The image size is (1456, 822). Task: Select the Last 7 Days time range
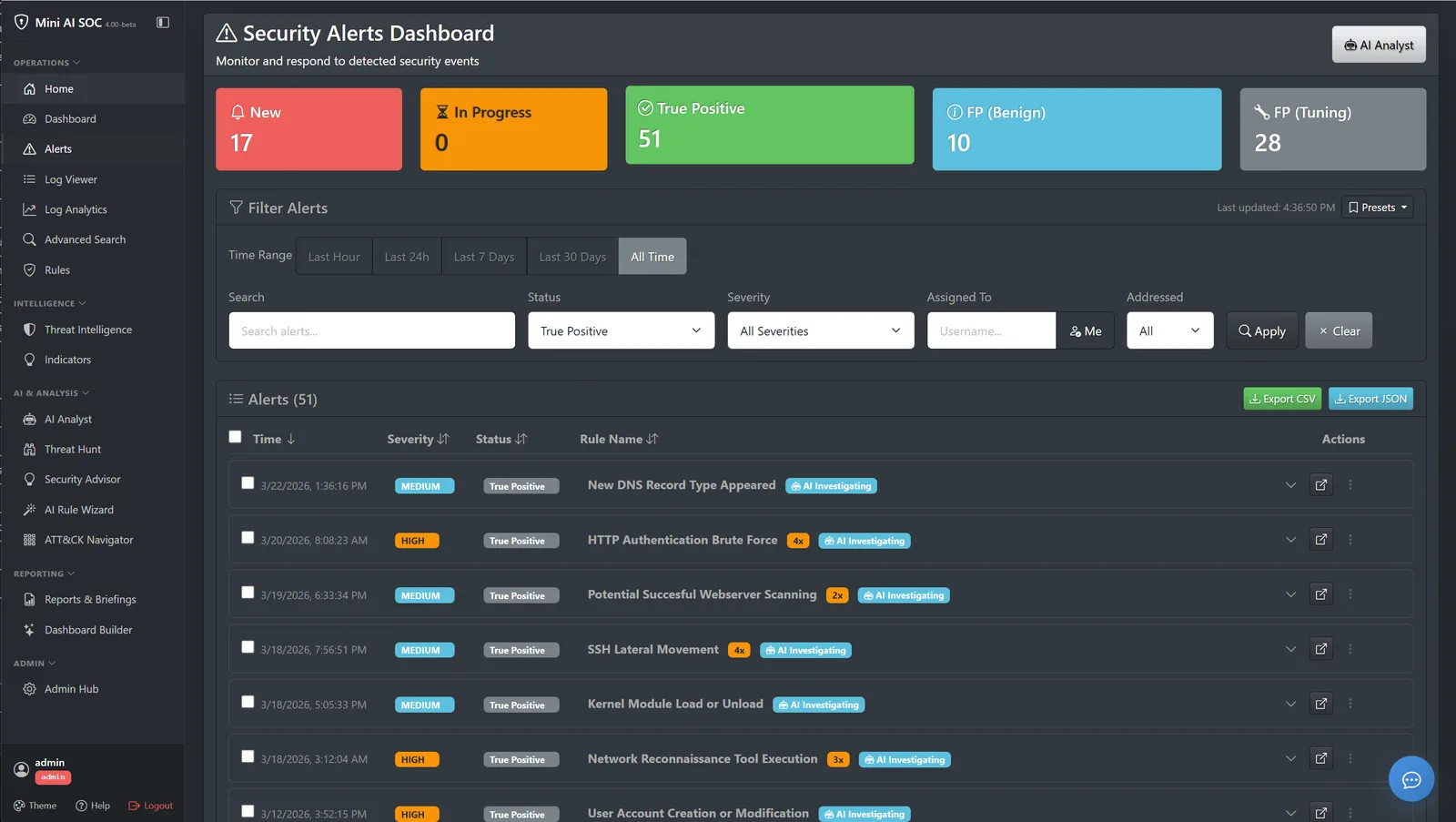pyautogui.click(x=484, y=256)
